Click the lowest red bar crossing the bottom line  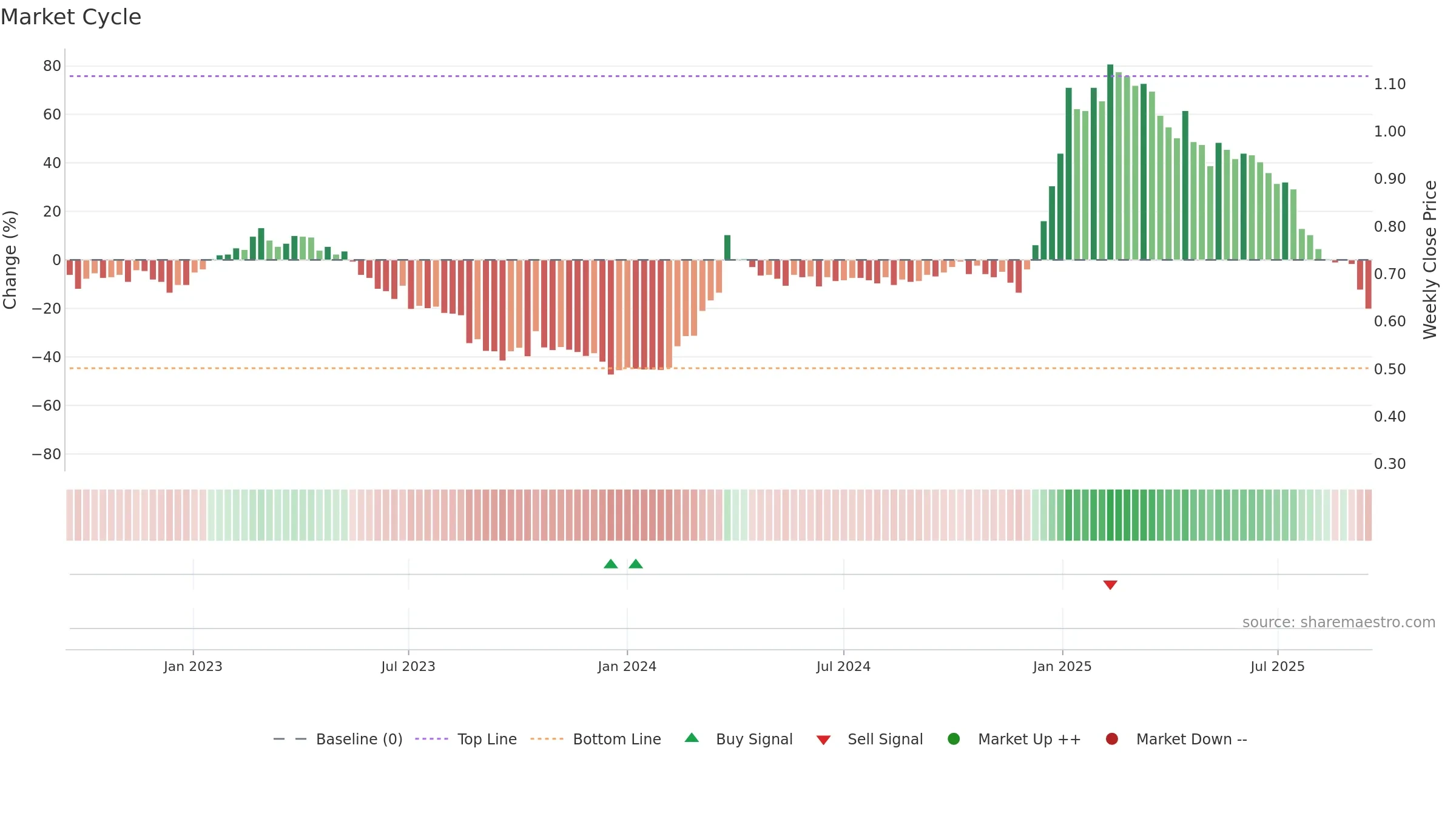[x=611, y=317]
